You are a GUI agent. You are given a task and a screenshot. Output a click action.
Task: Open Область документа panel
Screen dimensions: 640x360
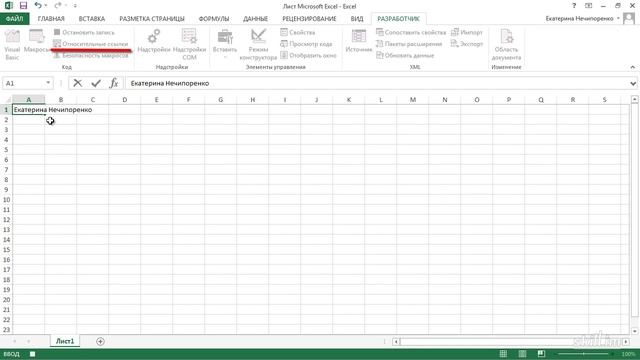506,45
